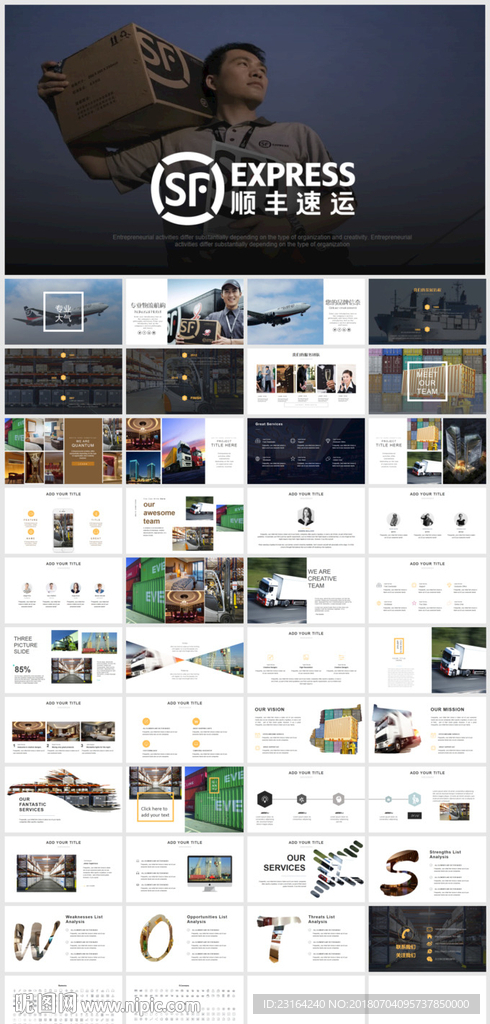Open the THREE PICTURE SLIDE thumbnail
The width and height of the screenshot is (490, 1024).
pos(63,660)
